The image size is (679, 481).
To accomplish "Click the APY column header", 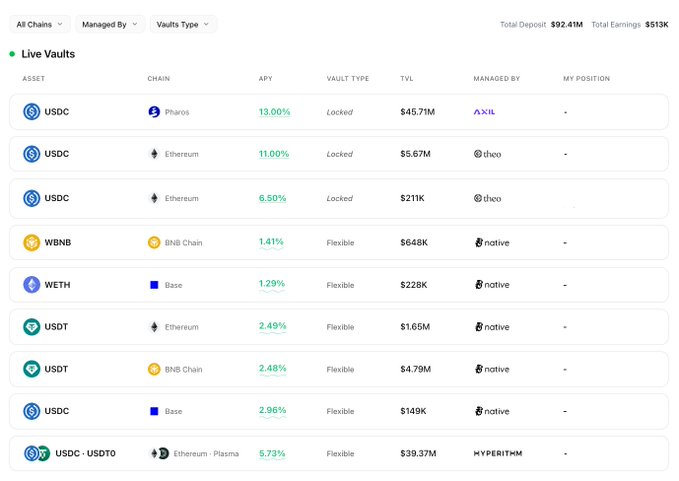I will tap(265, 78).
